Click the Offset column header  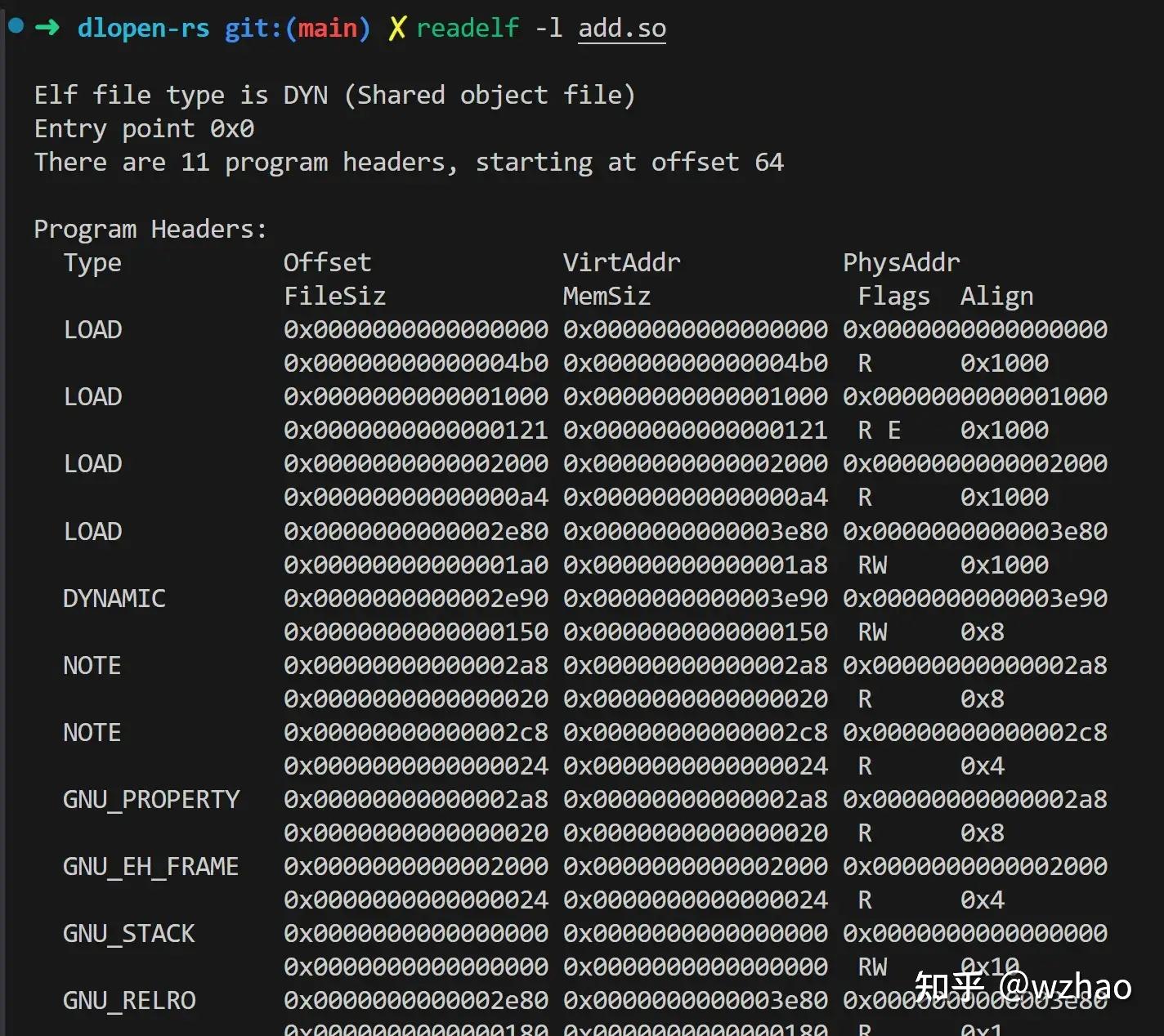tap(327, 262)
